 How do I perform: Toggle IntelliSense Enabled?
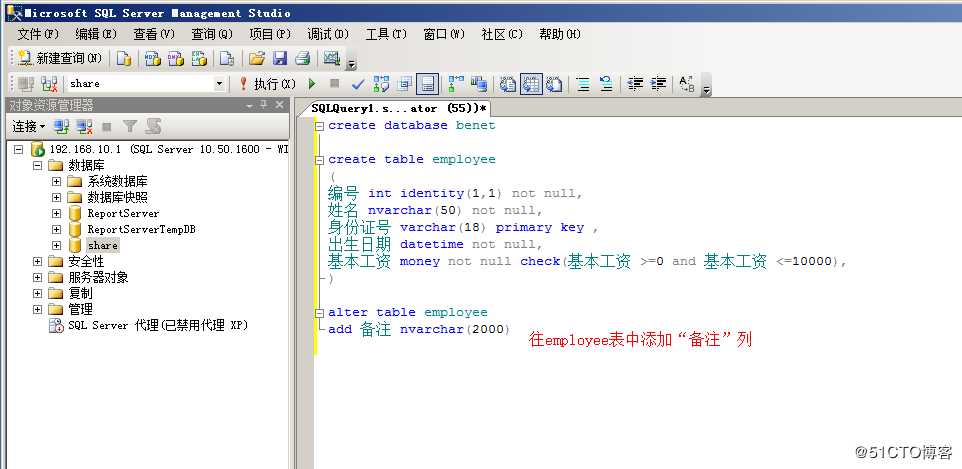[x=427, y=84]
